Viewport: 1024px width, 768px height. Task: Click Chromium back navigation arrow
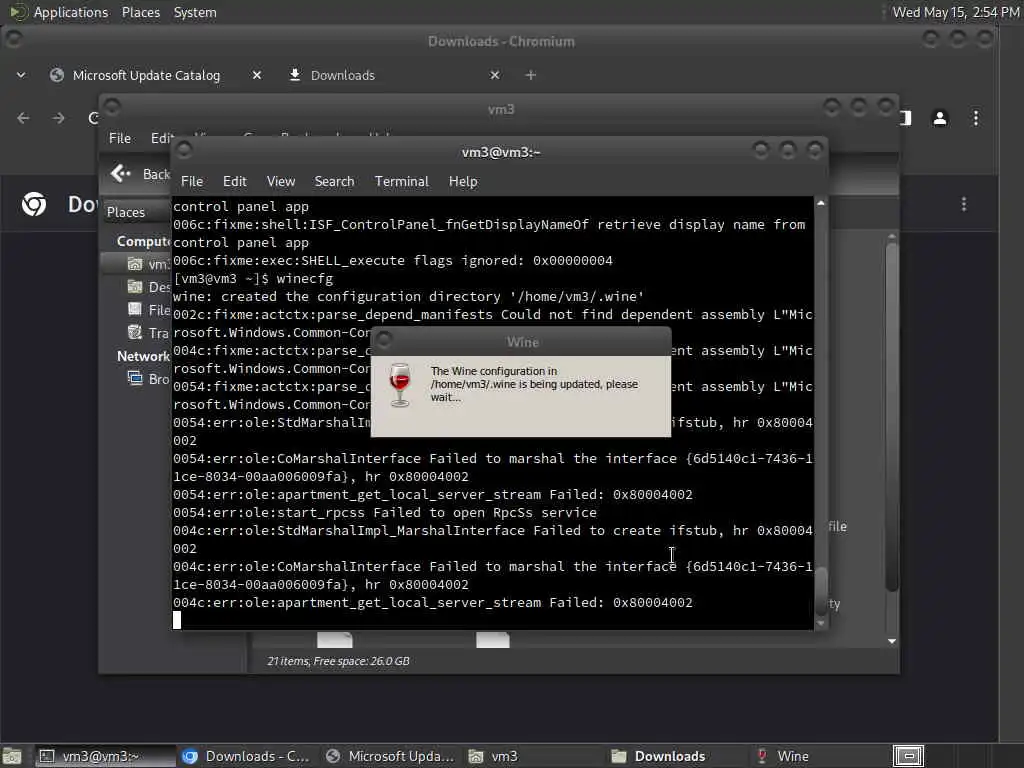coord(24,118)
